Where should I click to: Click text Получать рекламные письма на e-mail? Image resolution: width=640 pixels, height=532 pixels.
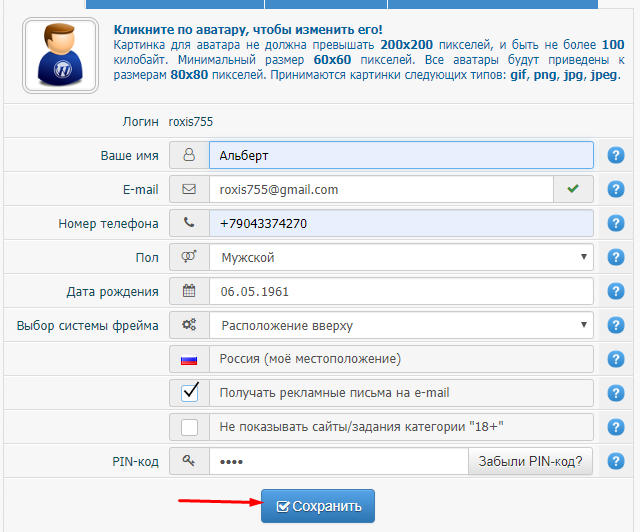pos(334,393)
